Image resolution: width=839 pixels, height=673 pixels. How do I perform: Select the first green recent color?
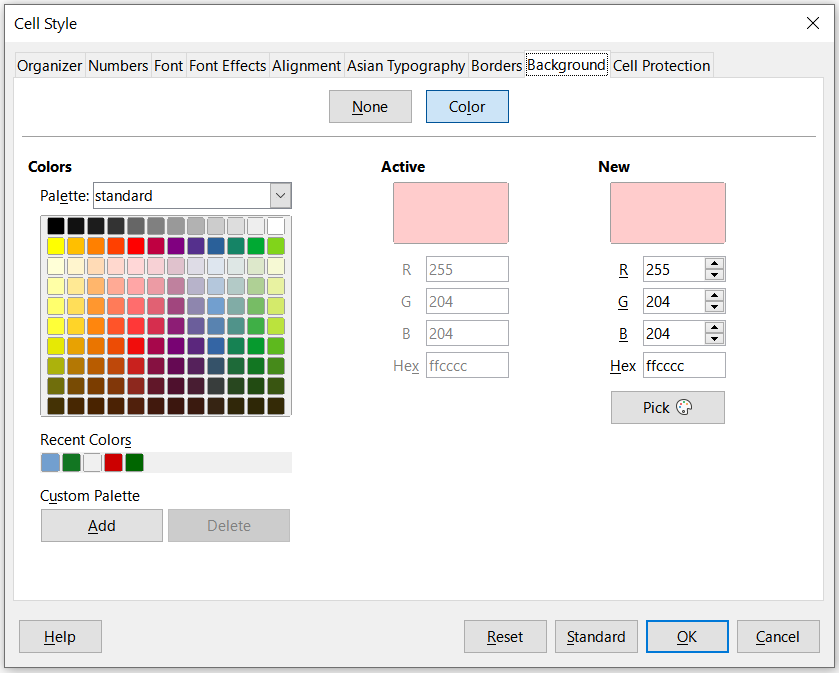71,462
